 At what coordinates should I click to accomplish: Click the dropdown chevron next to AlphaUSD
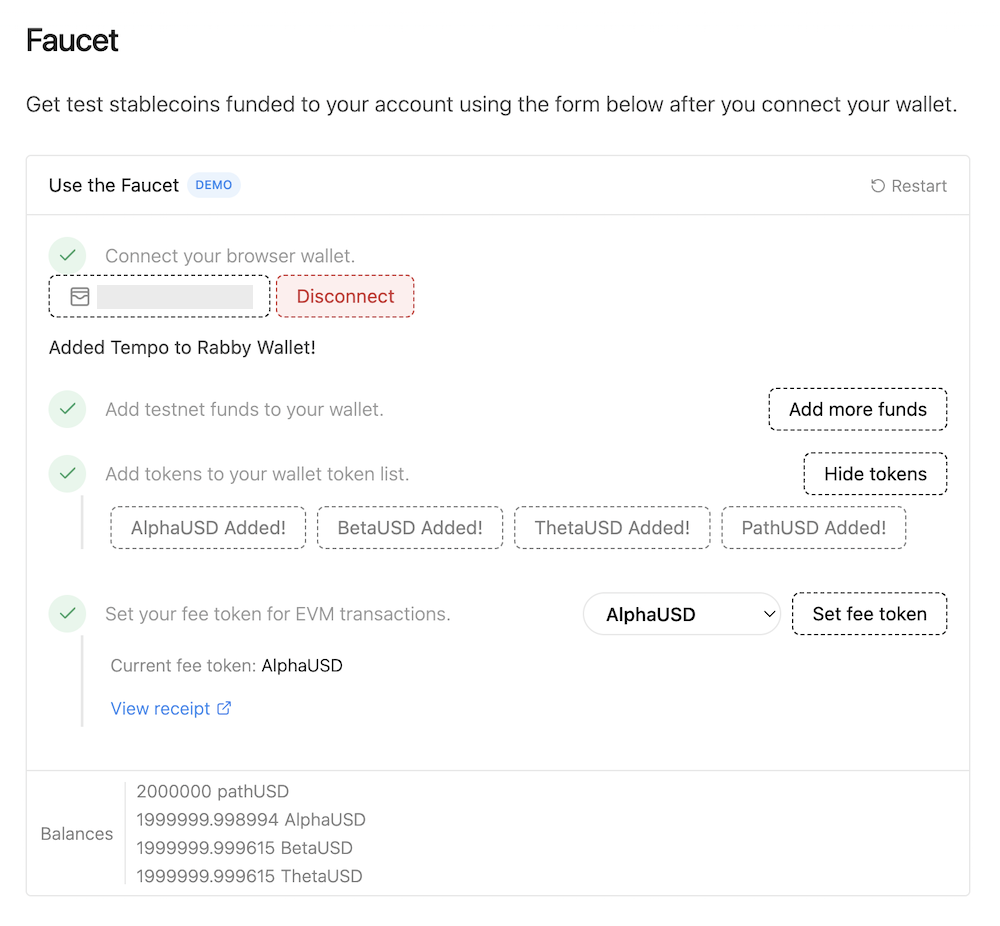[769, 613]
